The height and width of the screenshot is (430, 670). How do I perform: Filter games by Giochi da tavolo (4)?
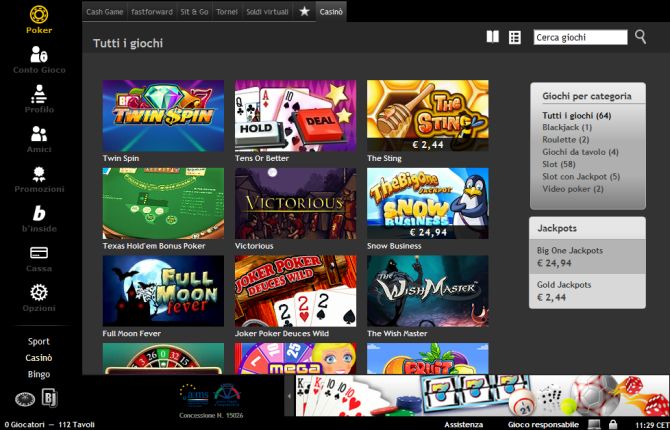580,152
